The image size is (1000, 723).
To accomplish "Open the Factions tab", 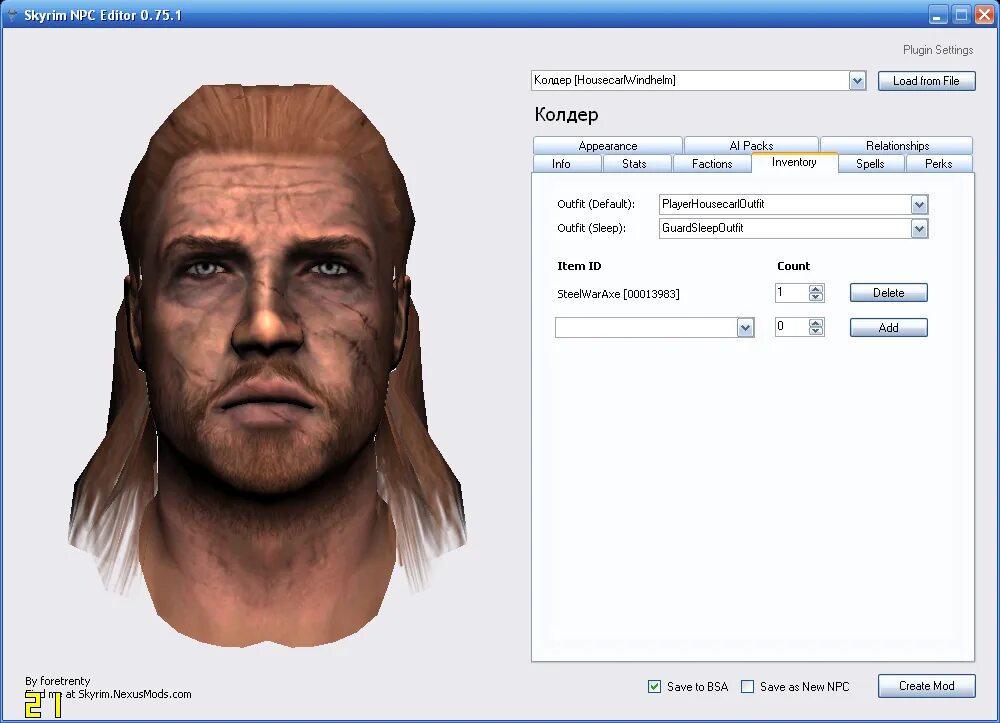I will point(712,164).
